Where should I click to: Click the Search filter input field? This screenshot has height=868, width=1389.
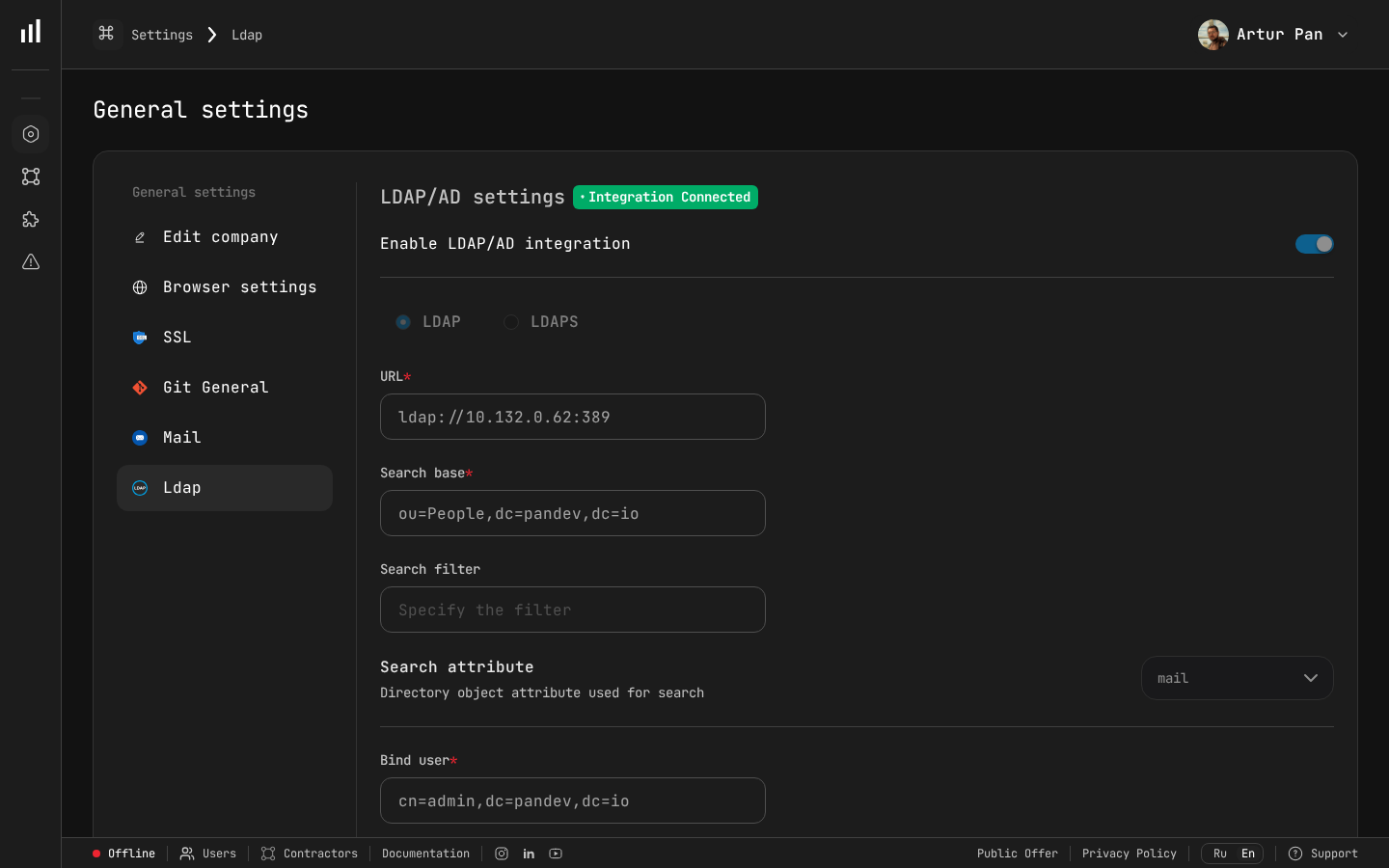(x=572, y=610)
